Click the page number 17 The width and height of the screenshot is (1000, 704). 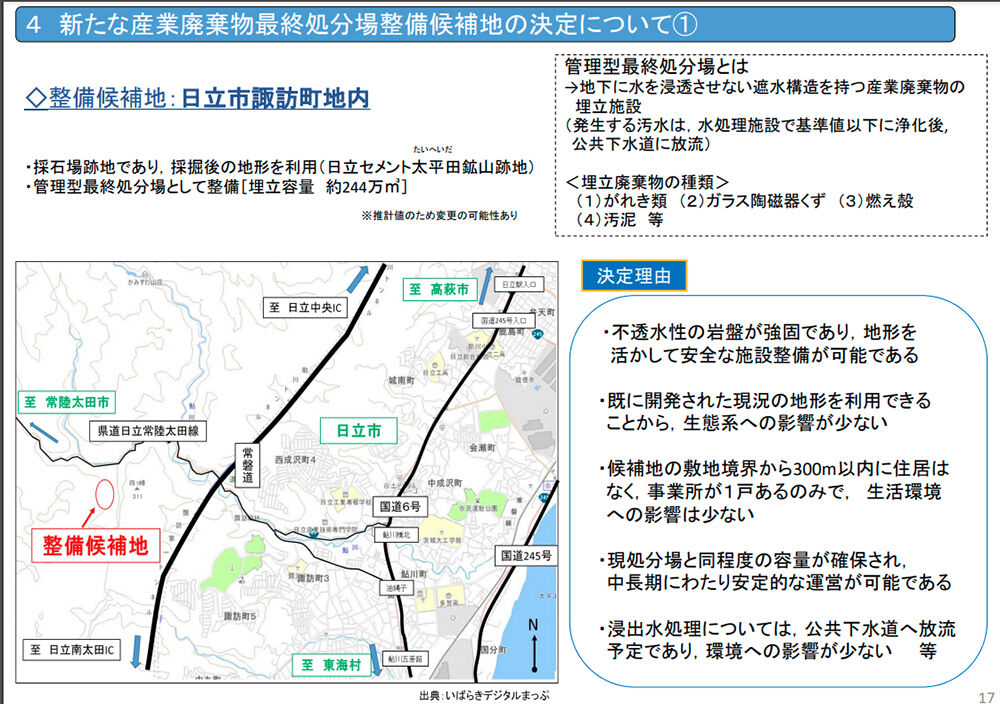click(985, 697)
